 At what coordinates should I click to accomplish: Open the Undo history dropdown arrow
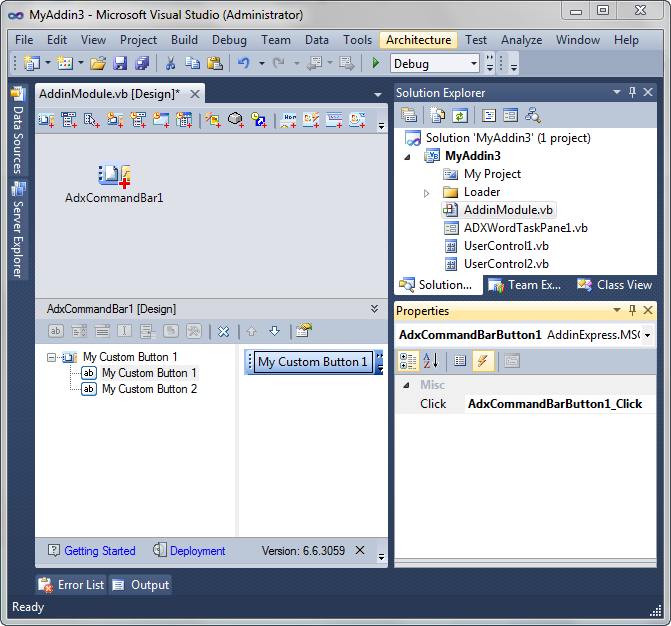[x=261, y=63]
